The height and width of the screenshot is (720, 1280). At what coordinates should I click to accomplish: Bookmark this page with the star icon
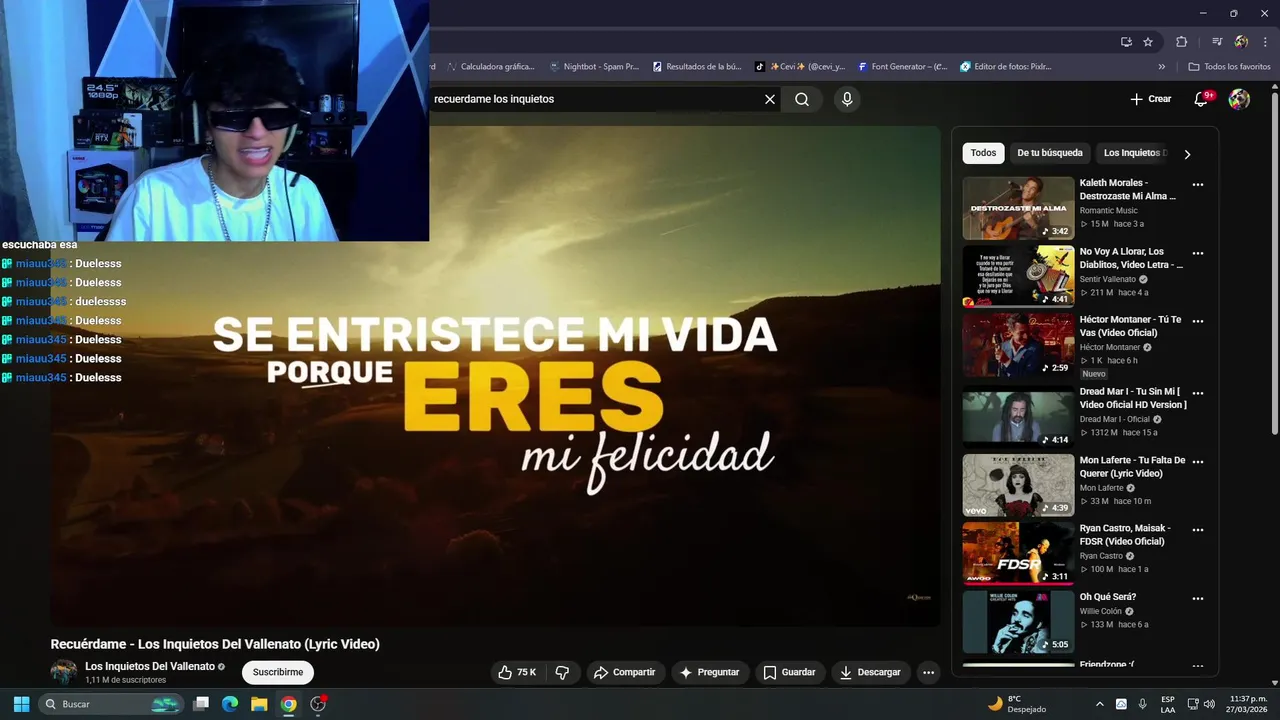[x=1148, y=42]
